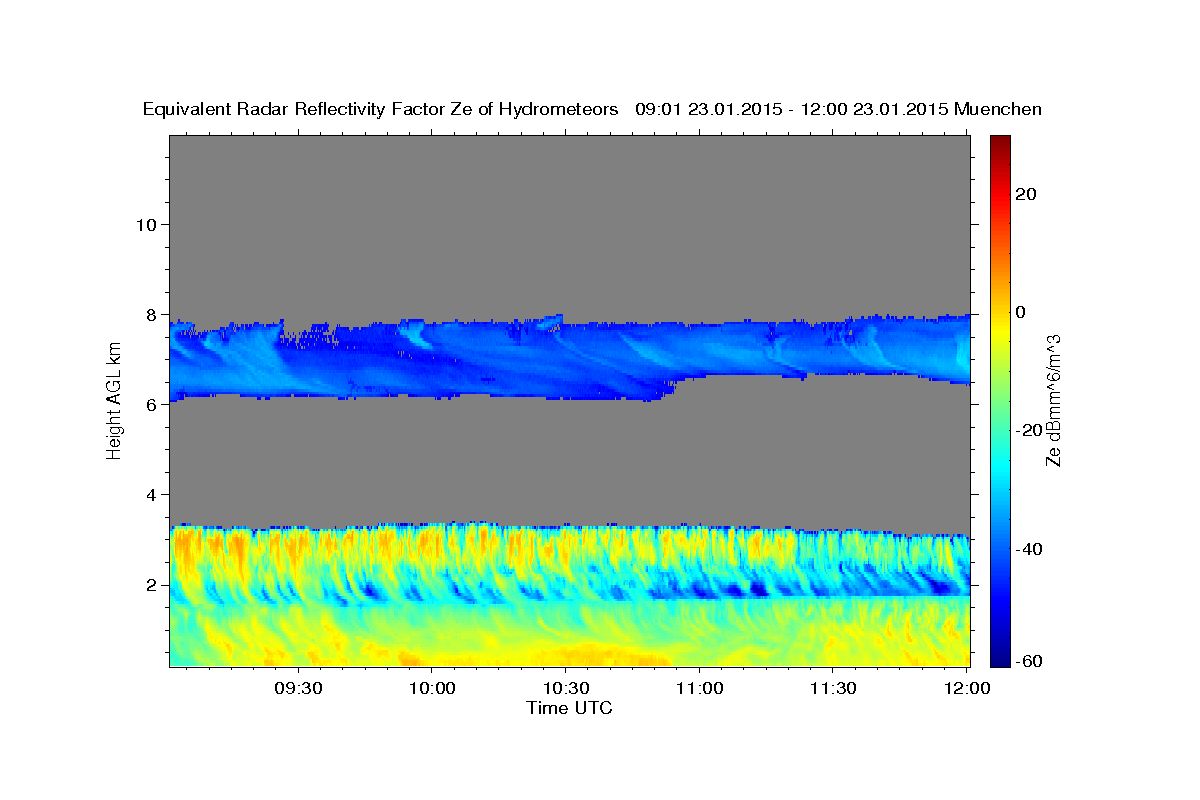The image size is (1200, 800).
Task: Click the '11:00' time axis label
Action: click(x=699, y=689)
